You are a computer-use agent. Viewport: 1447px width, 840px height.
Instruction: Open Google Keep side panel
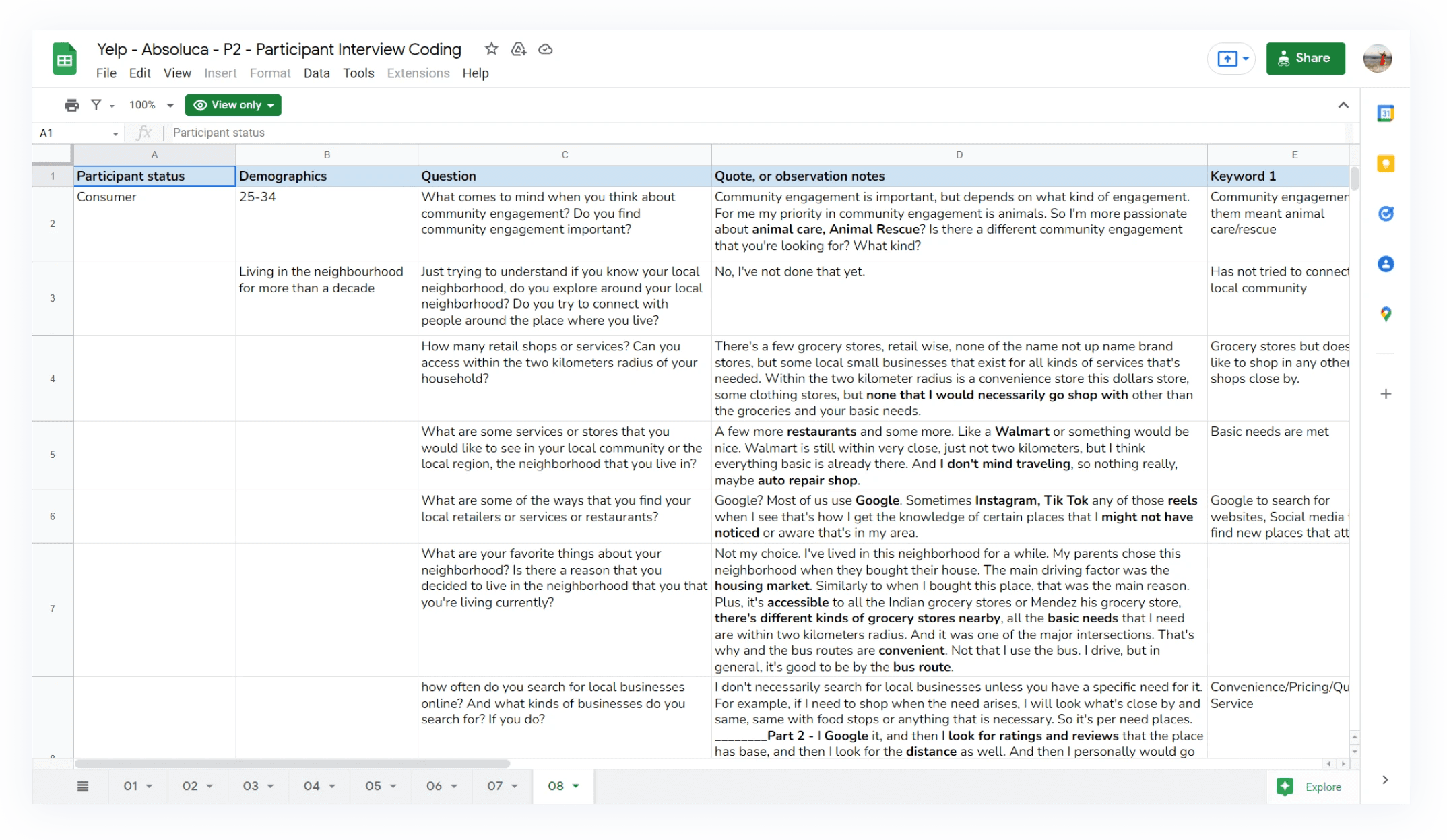point(1386,164)
